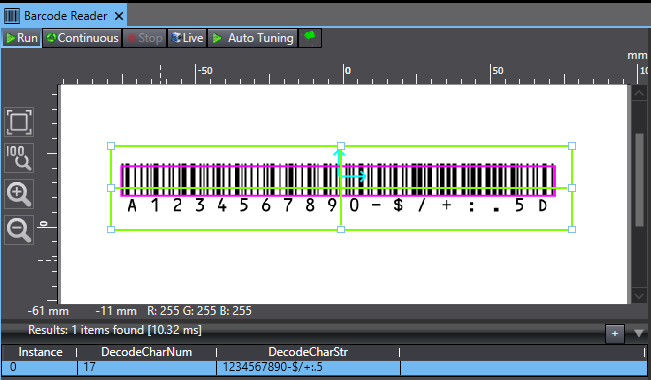This screenshot has width=651, height=380.
Task: Click the DecodeCharNum column header
Action: pyautogui.click(x=147, y=352)
